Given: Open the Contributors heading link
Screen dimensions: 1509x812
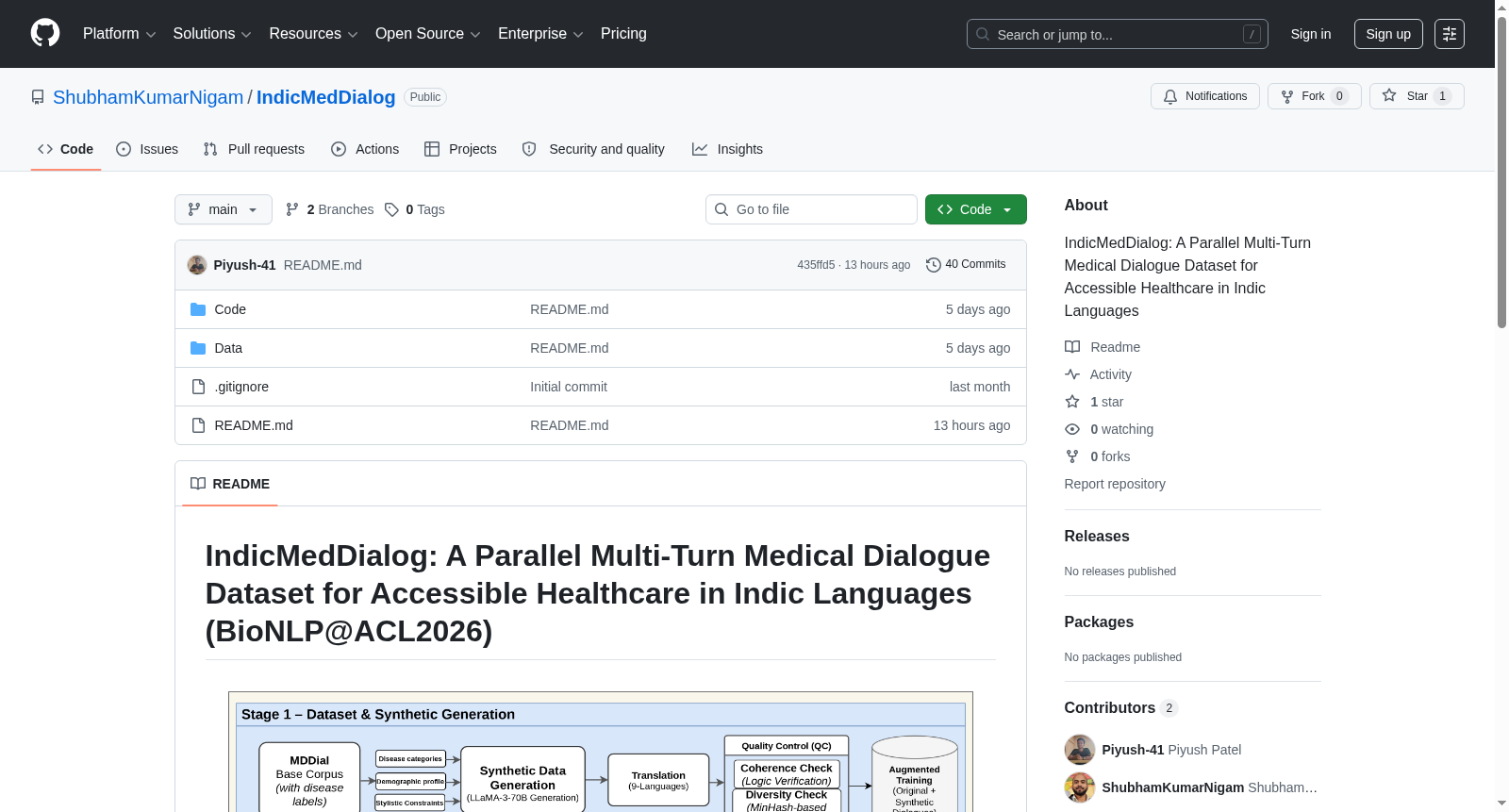Looking at the screenshot, I should click(x=1120, y=707).
